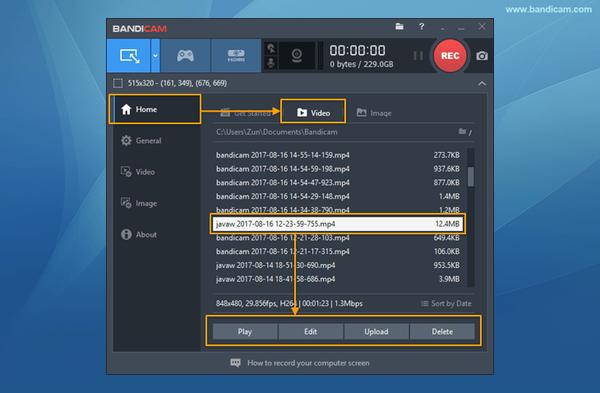Screen dimensions: 600x393
Task: Select screen rectangle recording mode
Action: [129, 55]
